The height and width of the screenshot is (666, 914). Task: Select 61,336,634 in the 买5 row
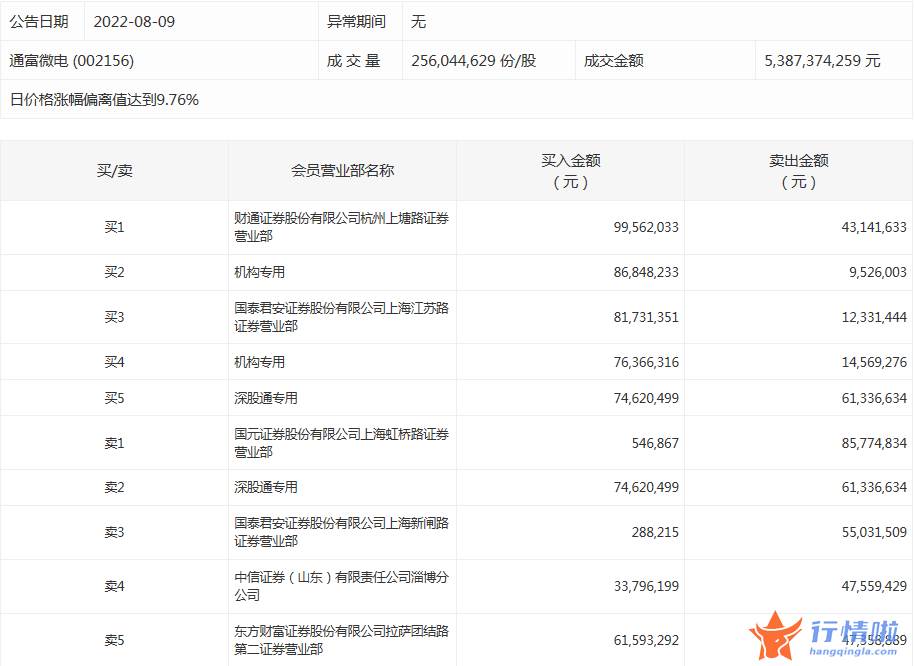(x=874, y=398)
